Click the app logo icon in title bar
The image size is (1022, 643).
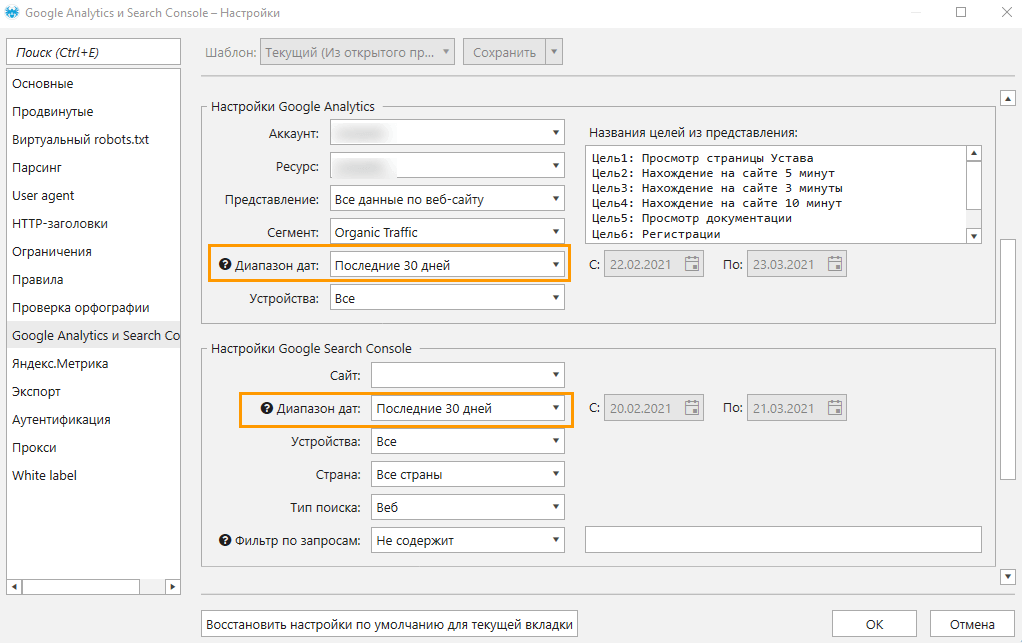pos(12,12)
